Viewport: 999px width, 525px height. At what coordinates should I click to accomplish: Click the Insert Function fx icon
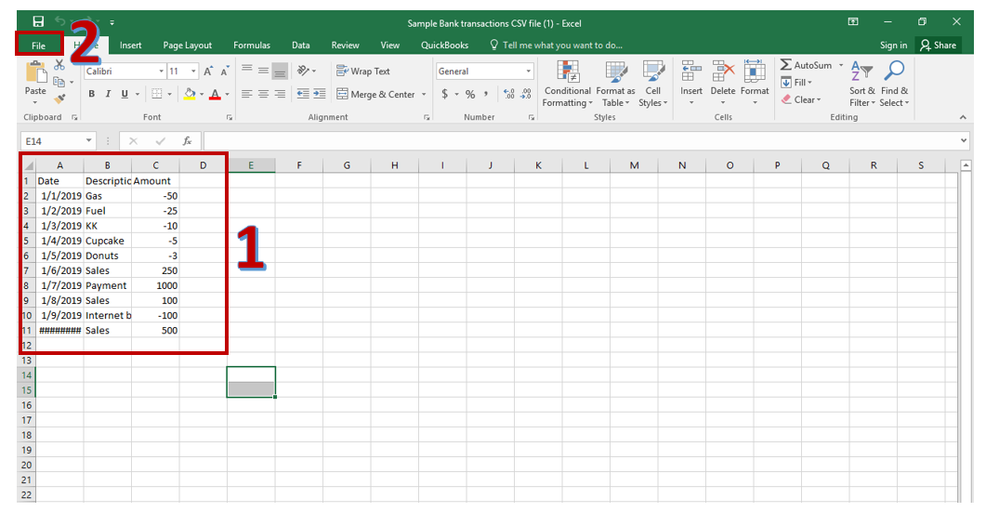tap(187, 141)
